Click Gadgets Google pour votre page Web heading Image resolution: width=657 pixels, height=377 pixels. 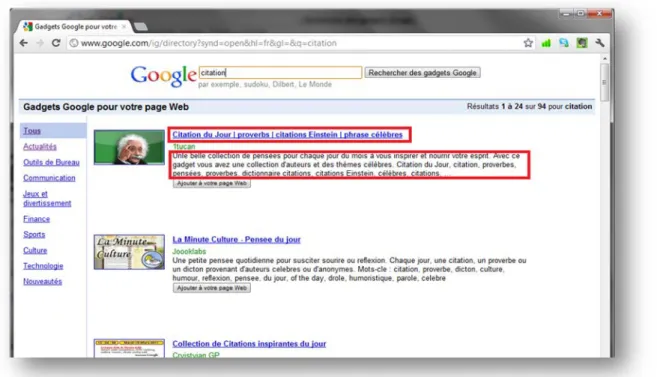[x=106, y=107]
